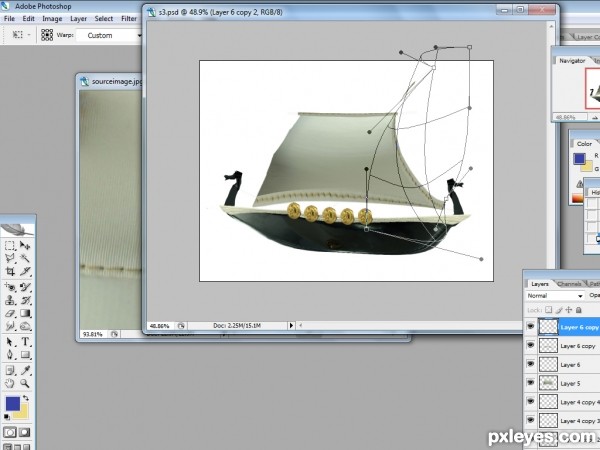The image size is (600, 450).
Task: Select the Dodge tool
Action: pyautogui.click(x=25, y=326)
